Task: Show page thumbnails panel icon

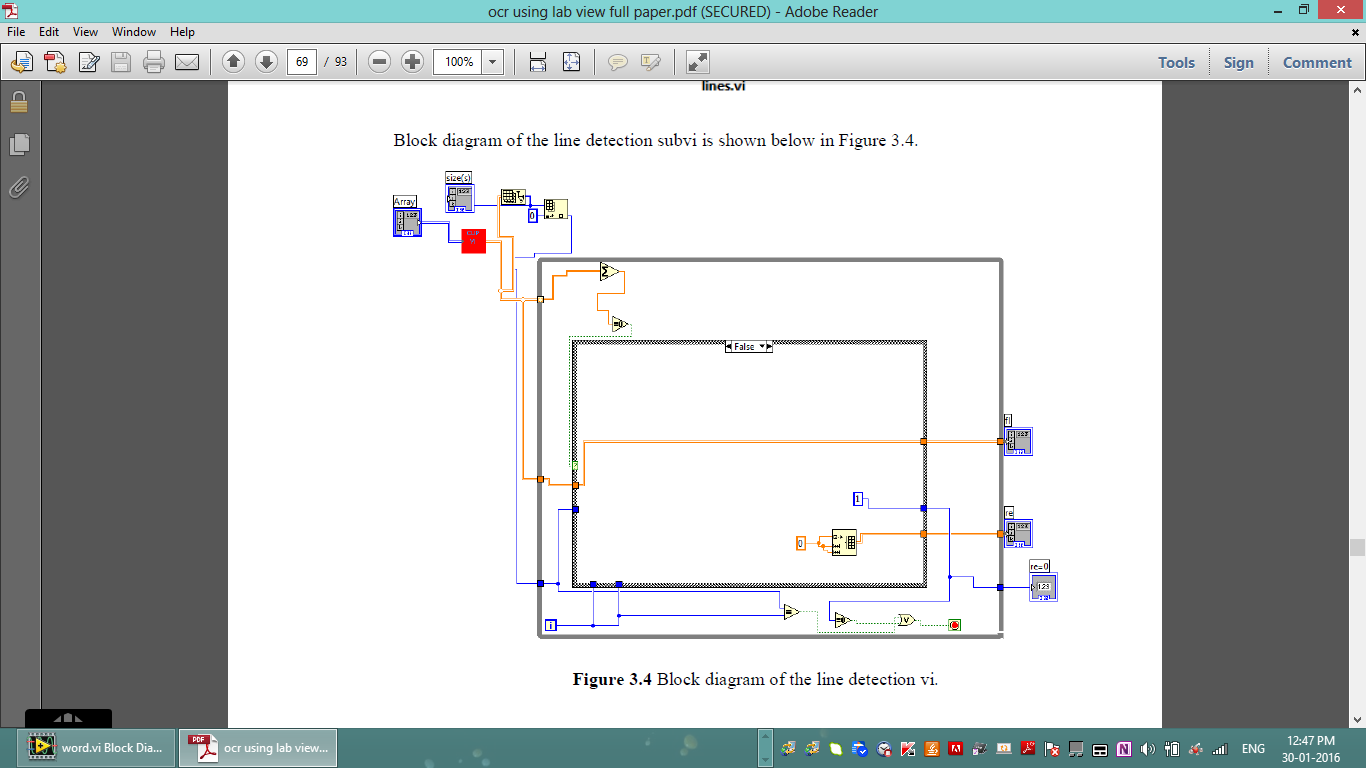Action: (x=19, y=144)
